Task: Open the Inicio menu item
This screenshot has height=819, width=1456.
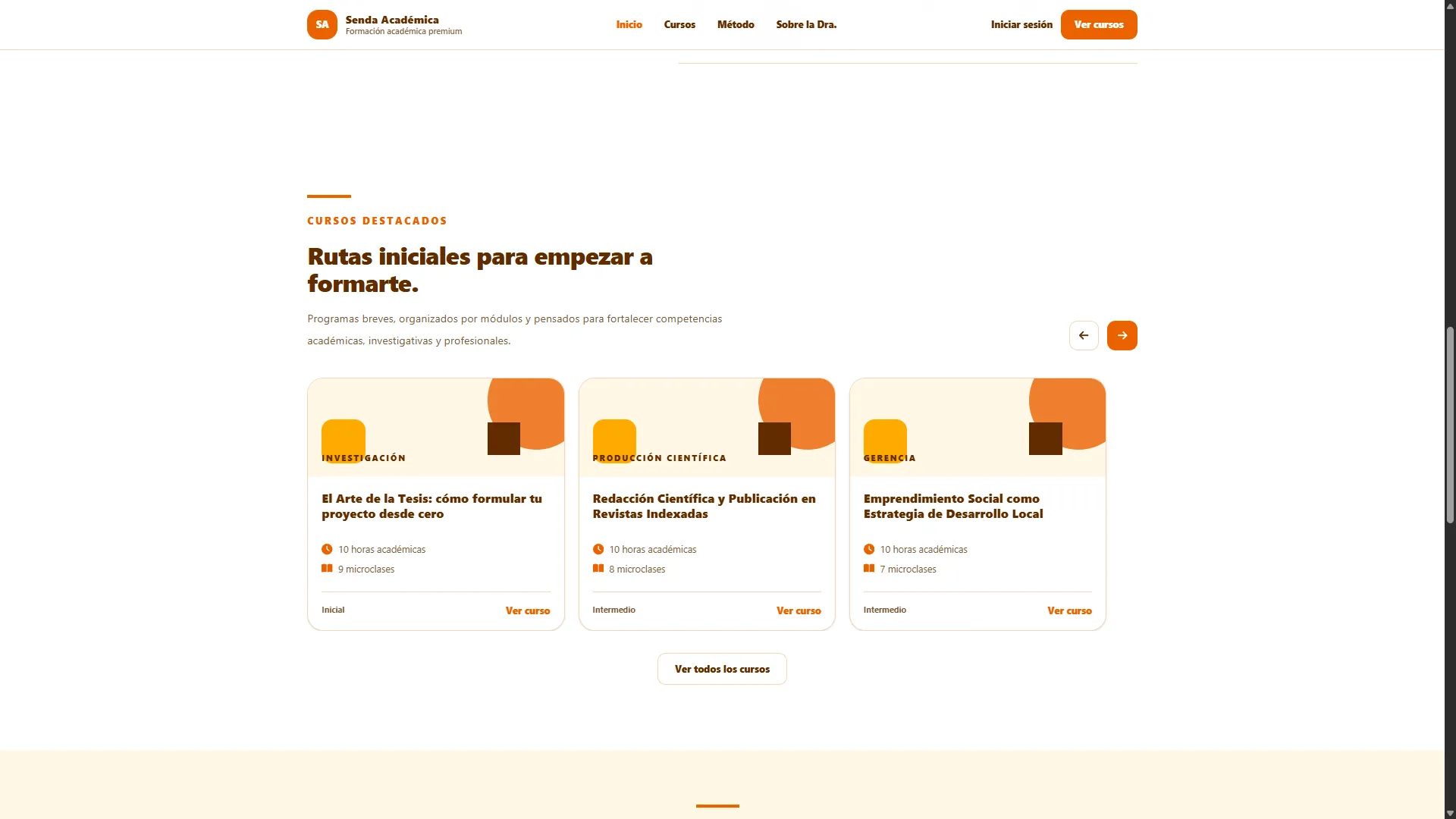Action: pos(629,24)
